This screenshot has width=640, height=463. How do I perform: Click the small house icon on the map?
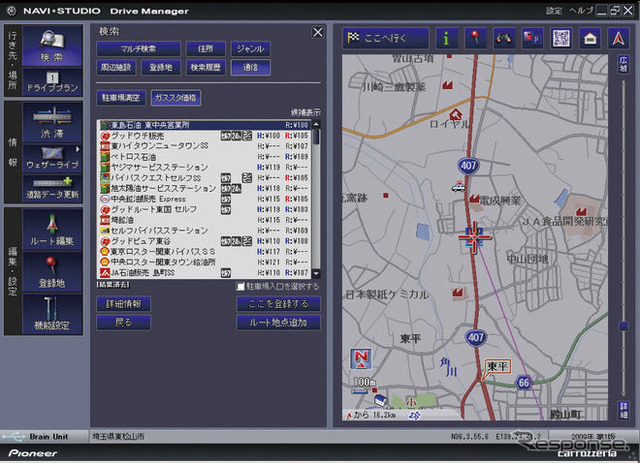click(381, 400)
